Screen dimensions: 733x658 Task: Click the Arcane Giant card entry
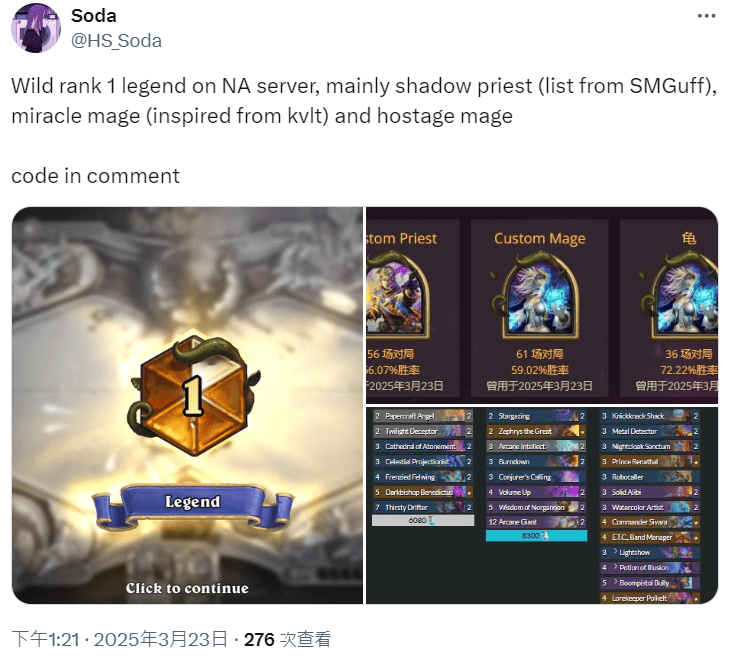tap(536, 522)
